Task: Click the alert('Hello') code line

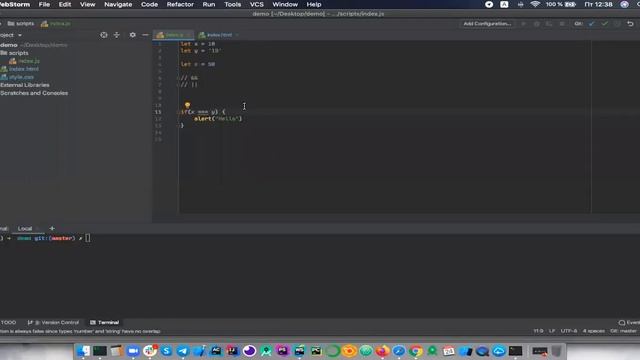Action: 218,119
